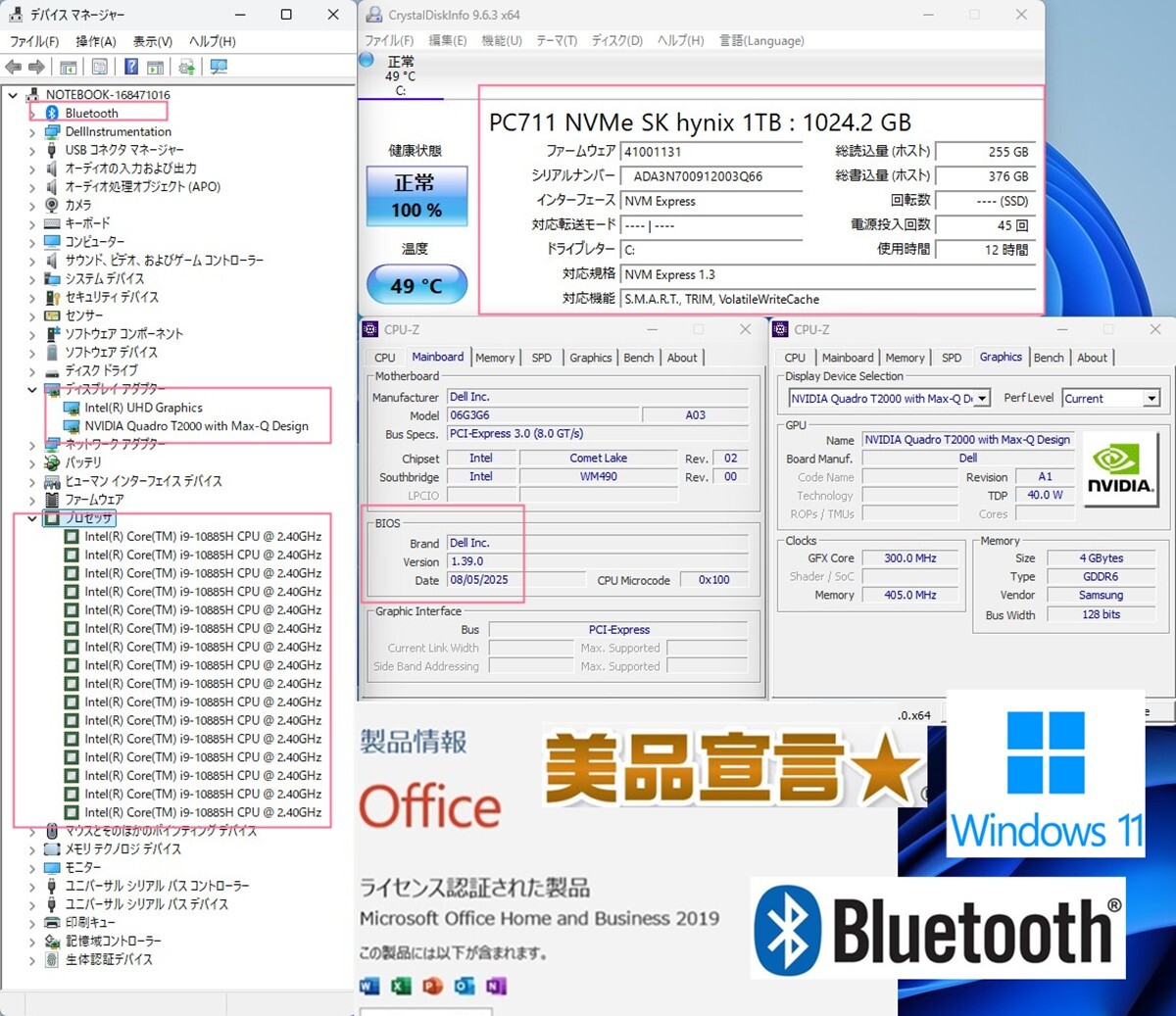This screenshot has width=1176, height=1016.
Task: Click the scan for hardware changes icon
Action: point(219,67)
